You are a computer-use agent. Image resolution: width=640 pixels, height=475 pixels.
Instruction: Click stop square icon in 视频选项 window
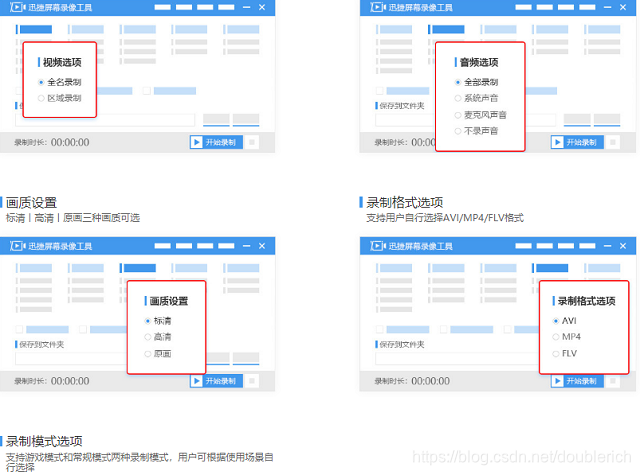252,142
